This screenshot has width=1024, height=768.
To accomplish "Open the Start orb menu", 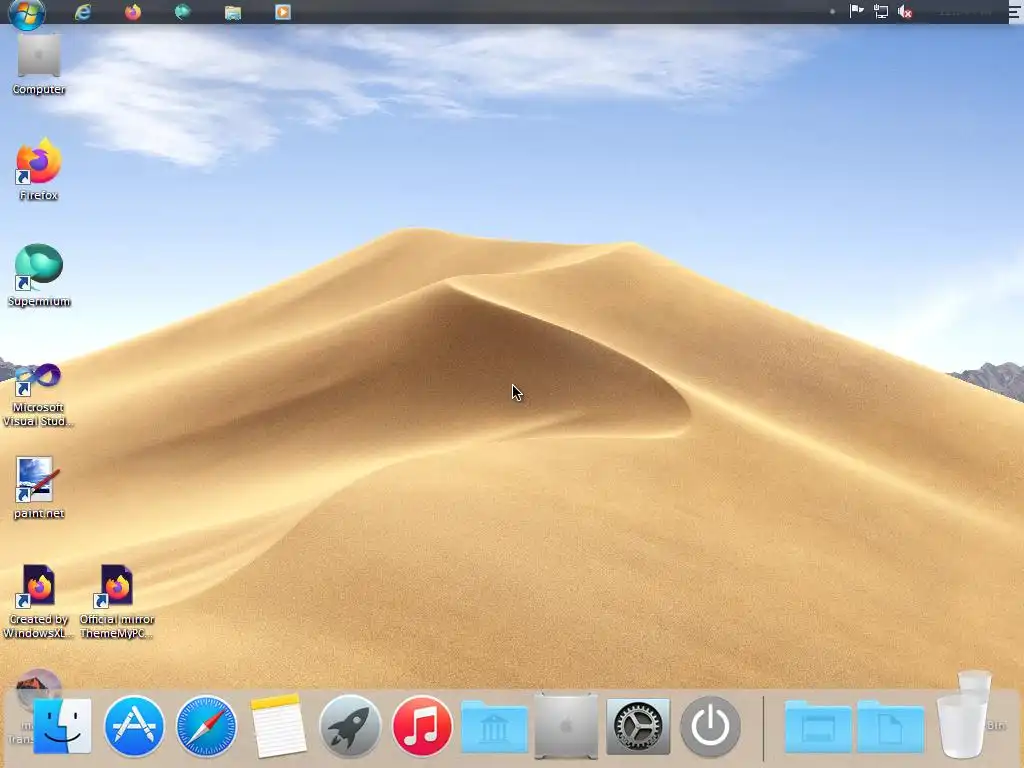I will [27, 12].
